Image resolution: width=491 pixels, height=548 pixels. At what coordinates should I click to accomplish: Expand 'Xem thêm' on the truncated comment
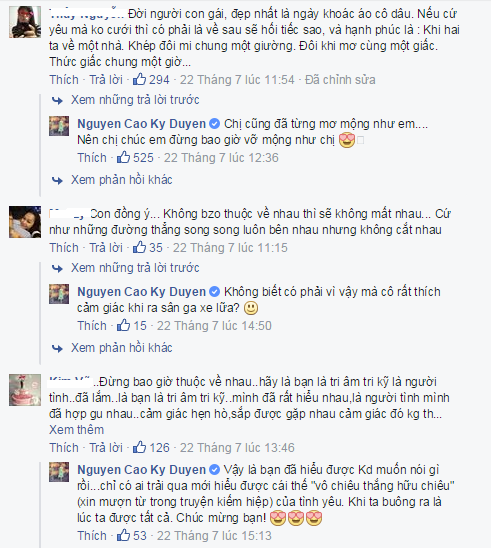[x=77, y=430]
